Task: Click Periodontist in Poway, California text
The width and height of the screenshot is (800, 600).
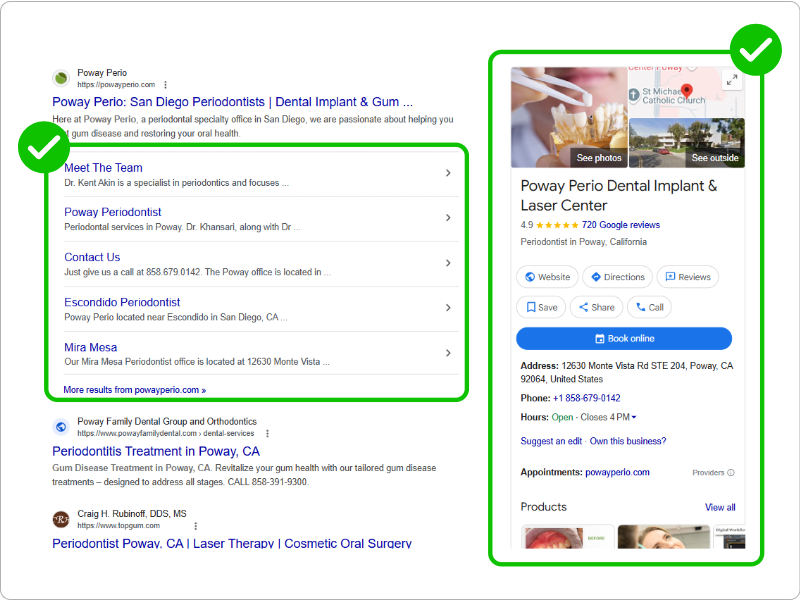Action: pyautogui.click(x=583, y=242)
